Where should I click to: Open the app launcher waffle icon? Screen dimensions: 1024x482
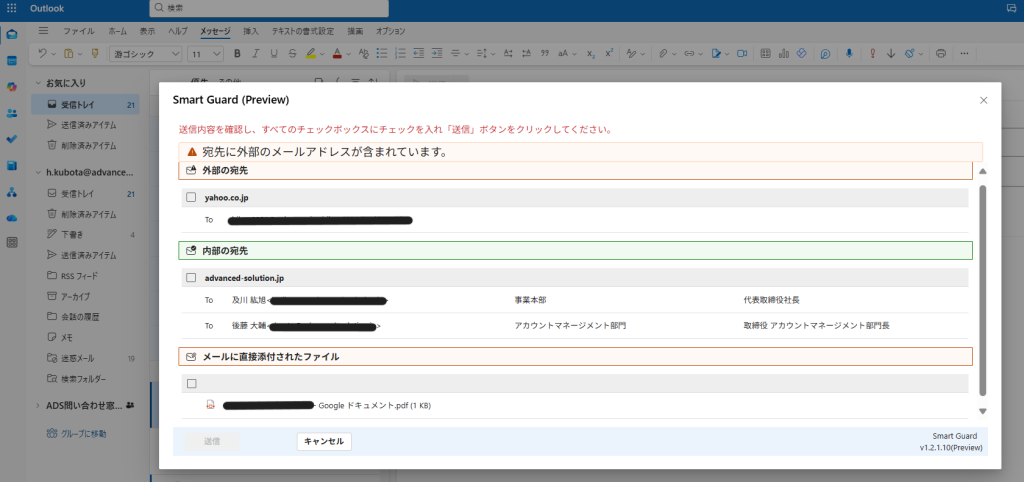point(12,8)
